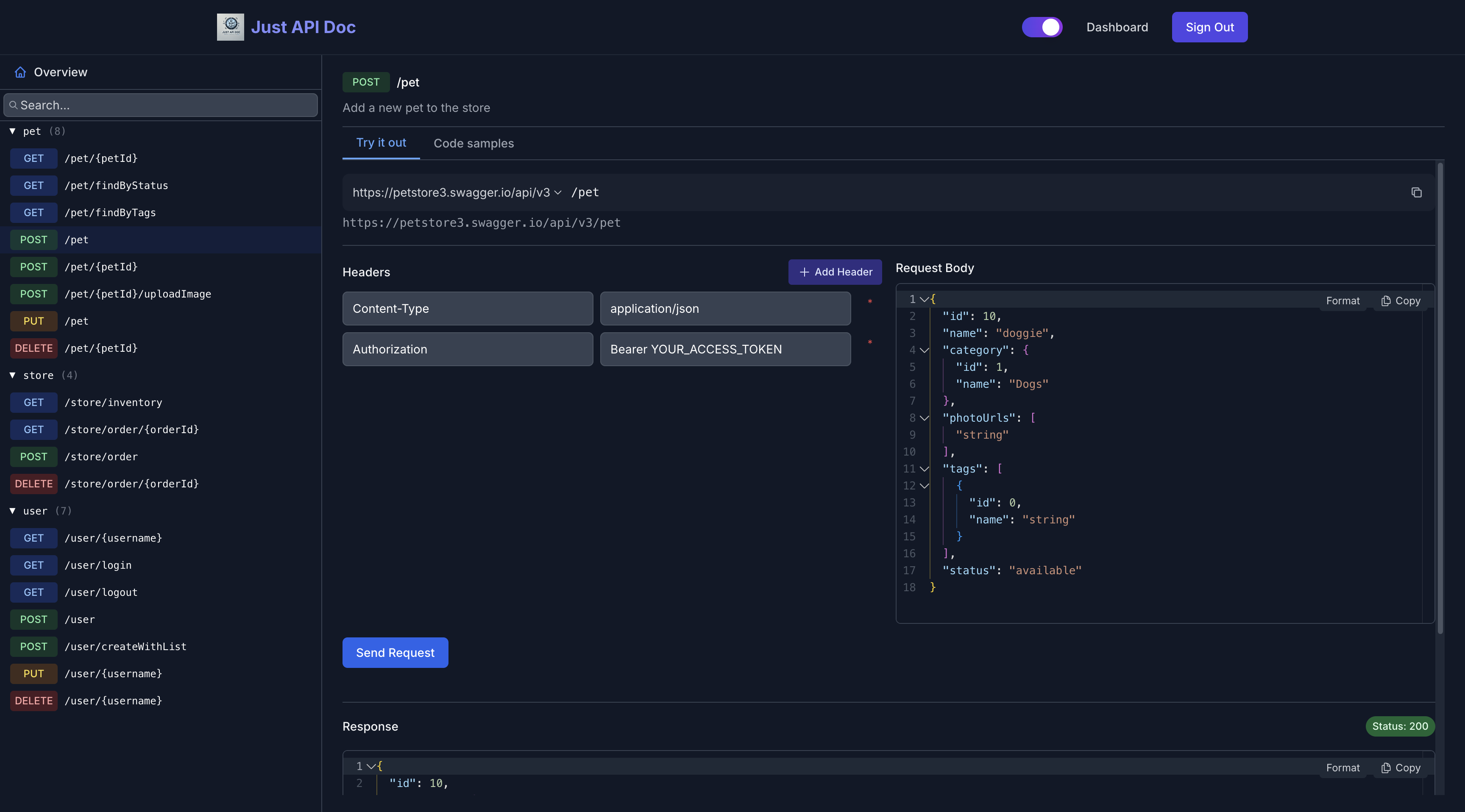Click the plus icon in Add Header
This screenshot has height=812, width=1465.
[x=804, y=273]
